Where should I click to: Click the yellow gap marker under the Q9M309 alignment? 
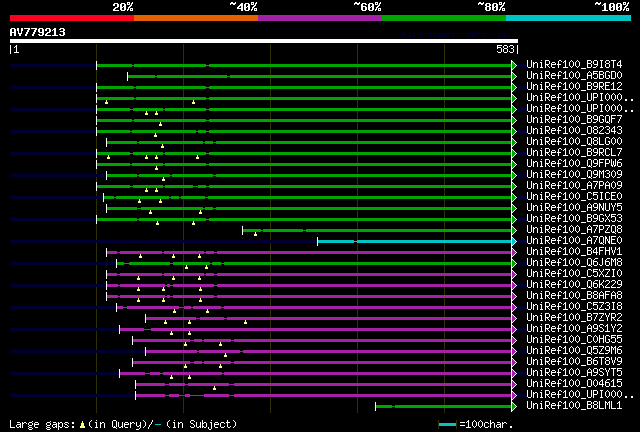(163, 179)
